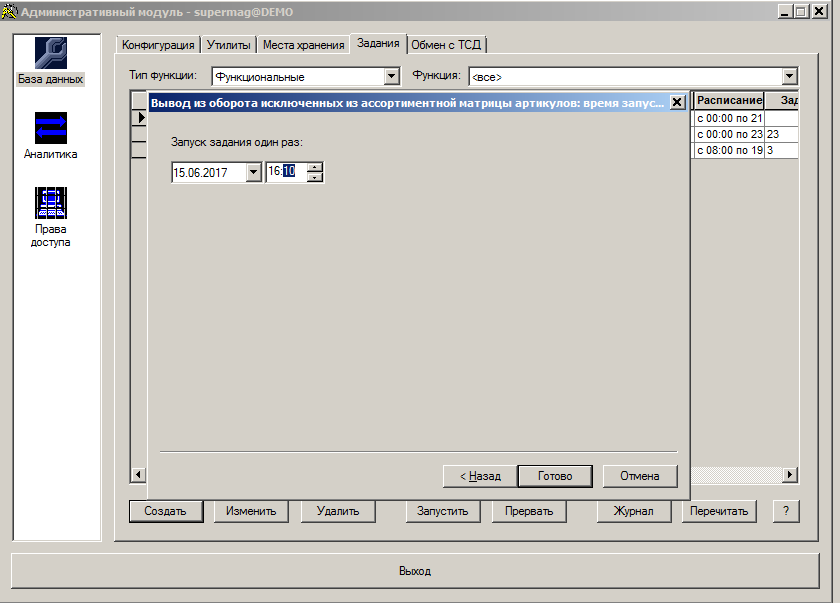This screenshot has width=840, height=603.
Task: Click the Перечитать button
Action: (x=719, y=511)
